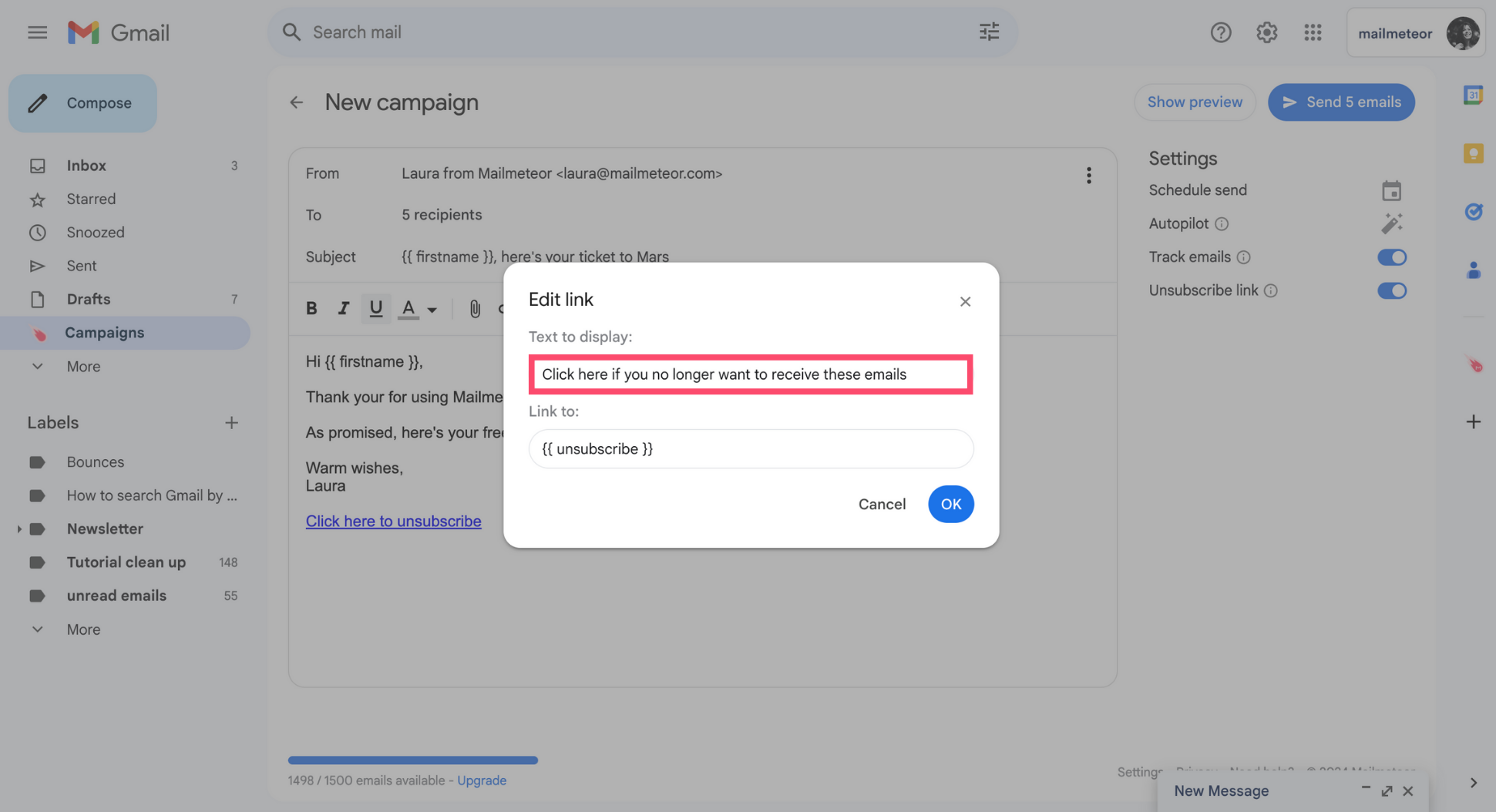
Task: Click the Gmail logo
Action: tap(118, 32)
